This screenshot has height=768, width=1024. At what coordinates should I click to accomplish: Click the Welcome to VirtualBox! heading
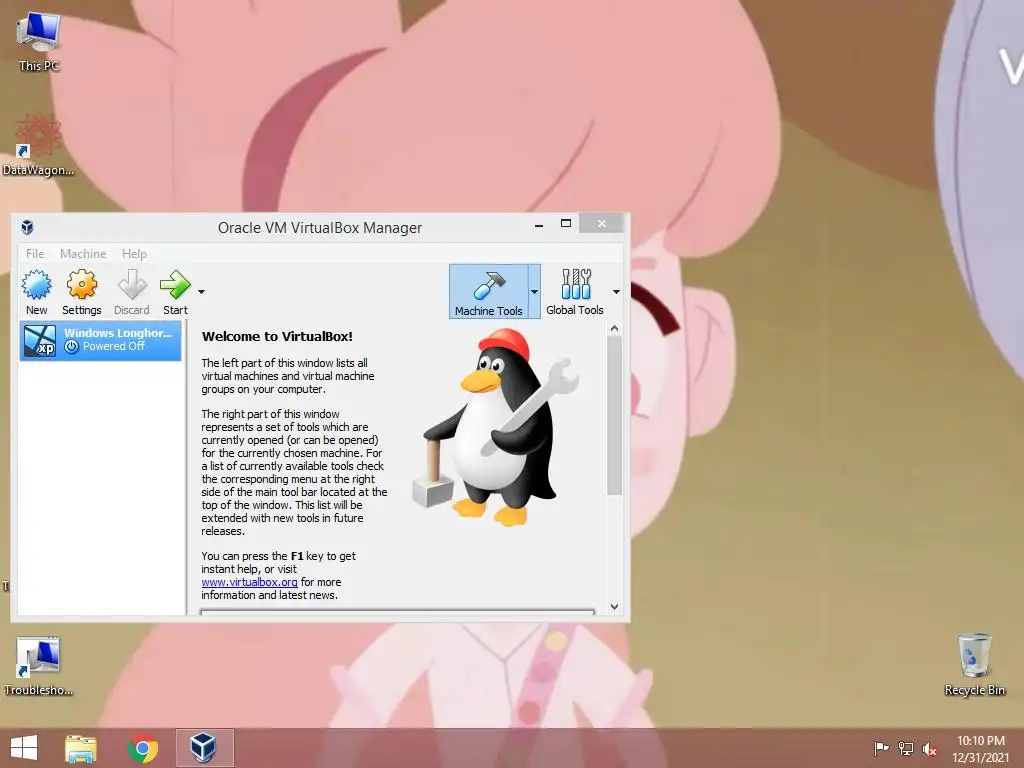pos(277,336)
